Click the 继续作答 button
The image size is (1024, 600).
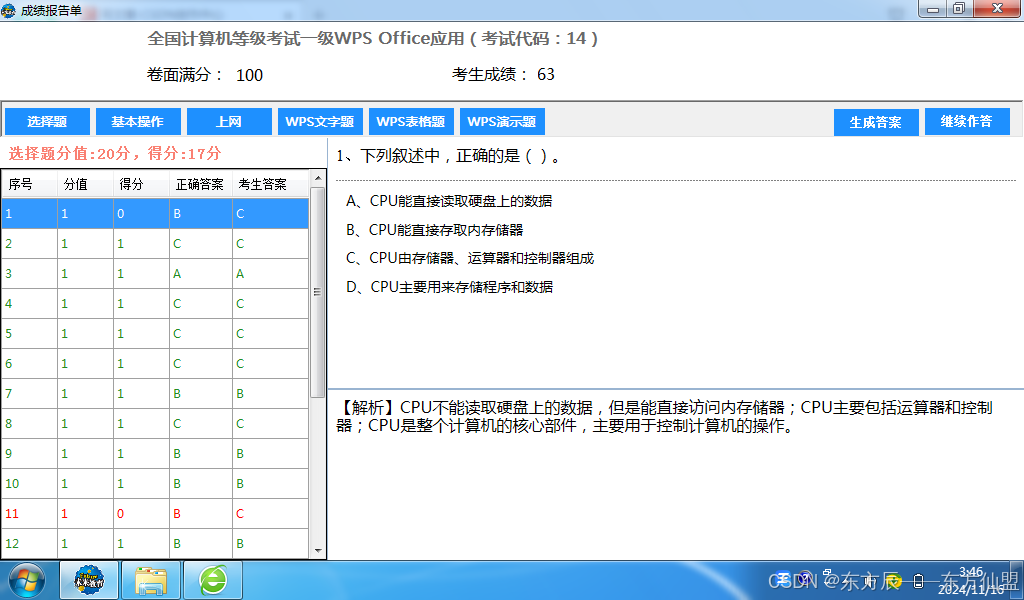point(967,121)
